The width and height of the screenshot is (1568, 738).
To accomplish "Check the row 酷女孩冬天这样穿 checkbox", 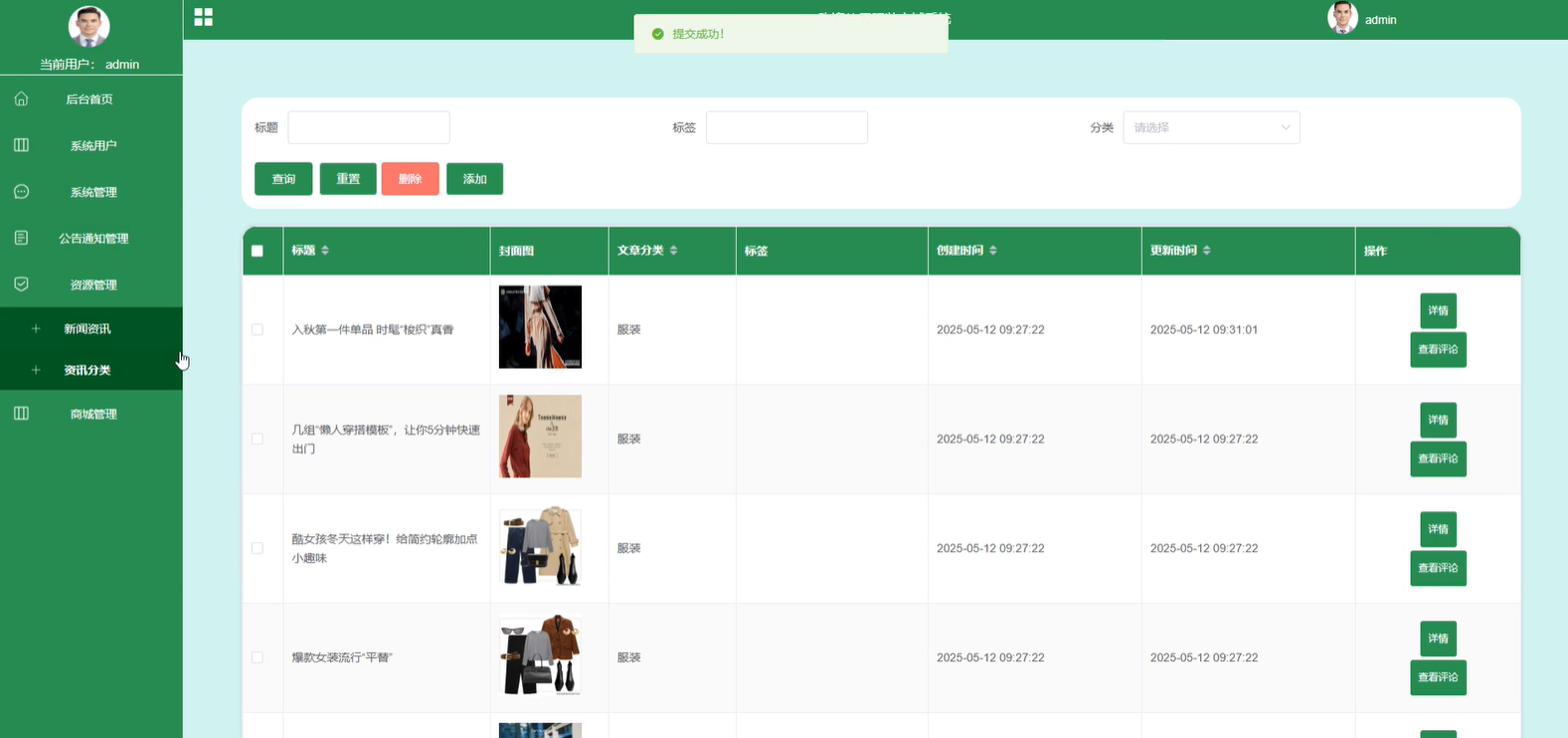I will point(258,548).
